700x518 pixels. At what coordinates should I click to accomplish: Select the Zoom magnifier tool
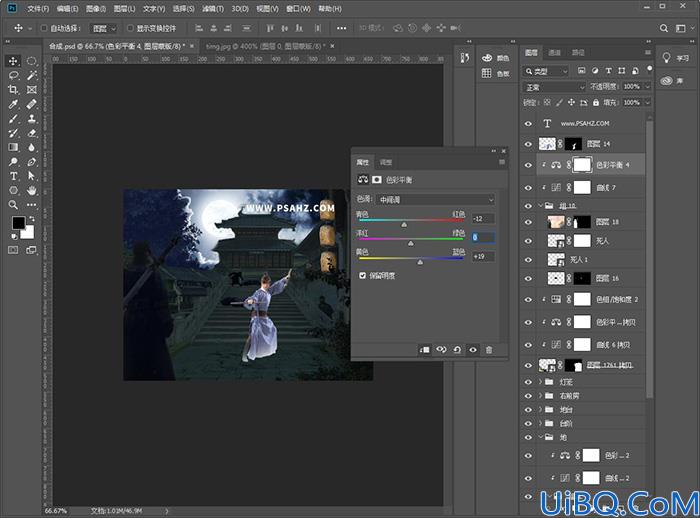(x=13, y=205)
